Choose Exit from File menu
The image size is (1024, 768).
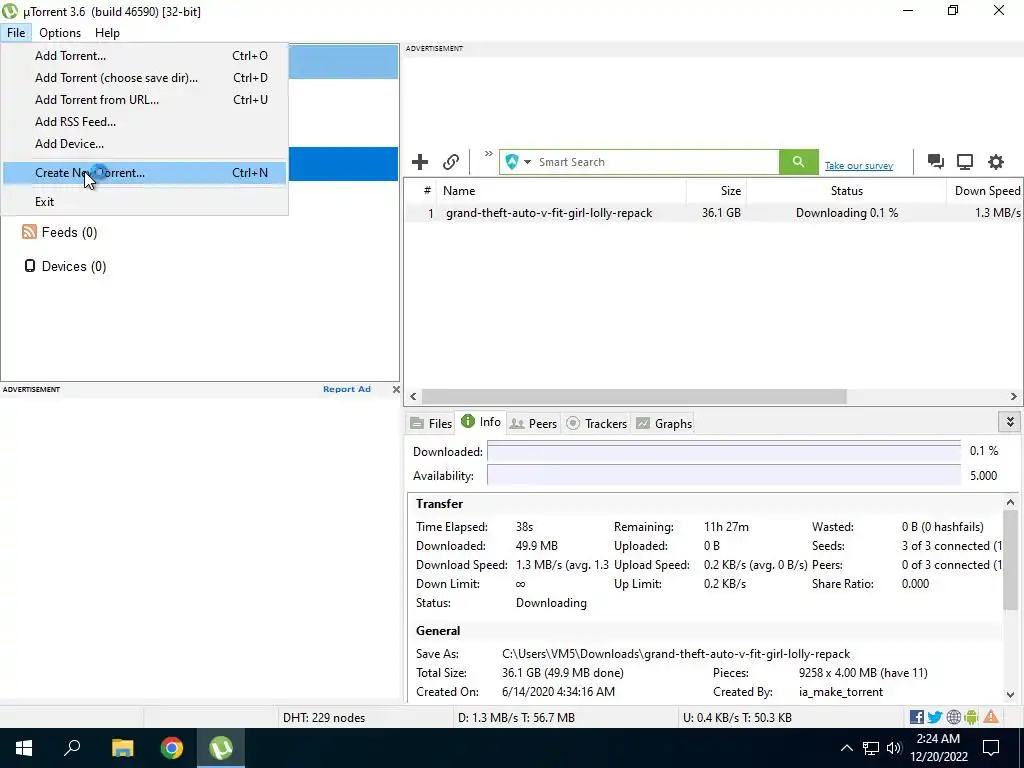point(144,202)
